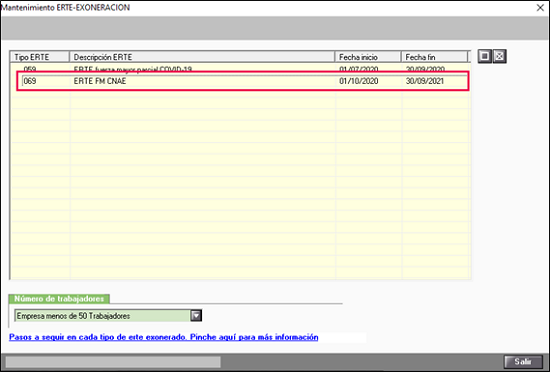Close the Mantenimiento ERTE-EXONERACION window
550x372 pixels.
[540, 8]
